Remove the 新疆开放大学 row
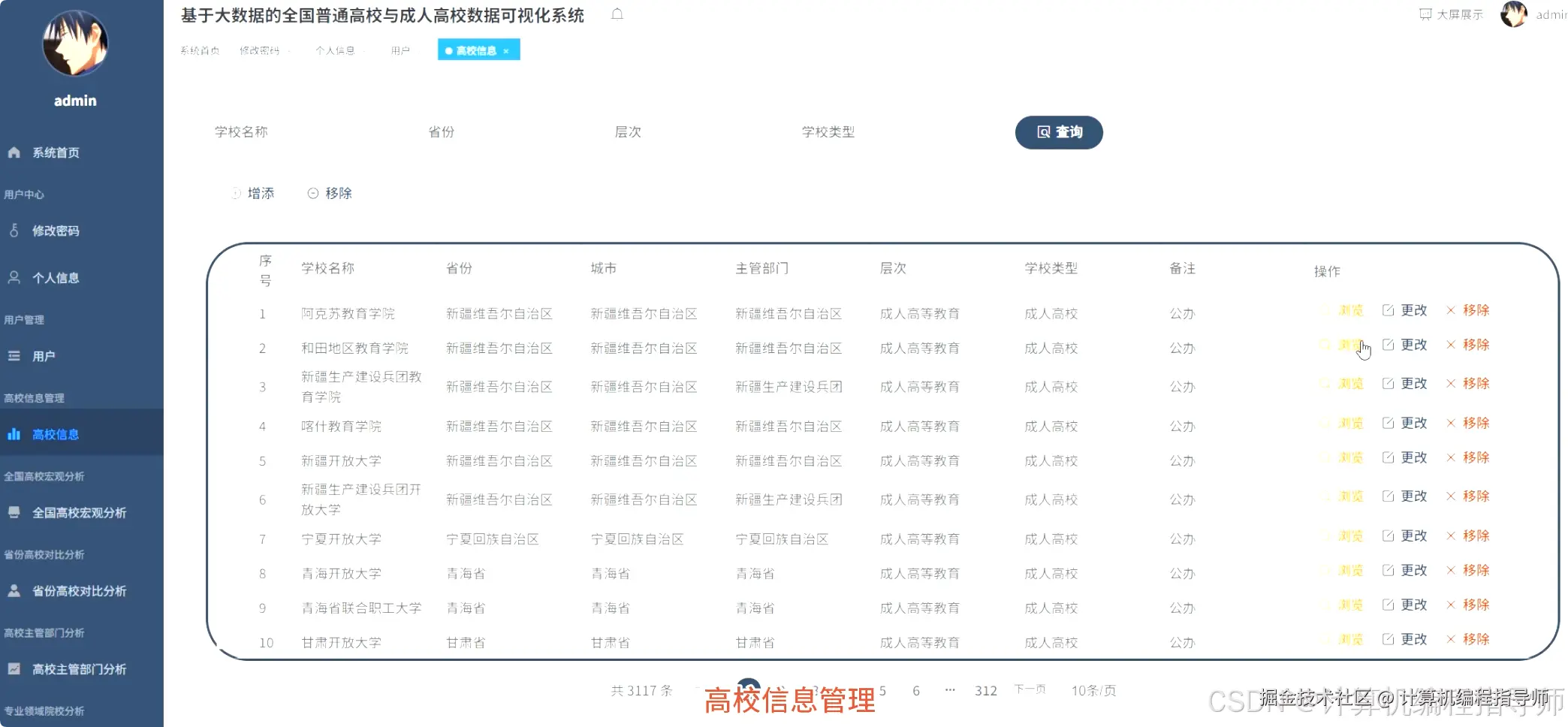Screen dimensions: 1568x727 point(1468,457)
